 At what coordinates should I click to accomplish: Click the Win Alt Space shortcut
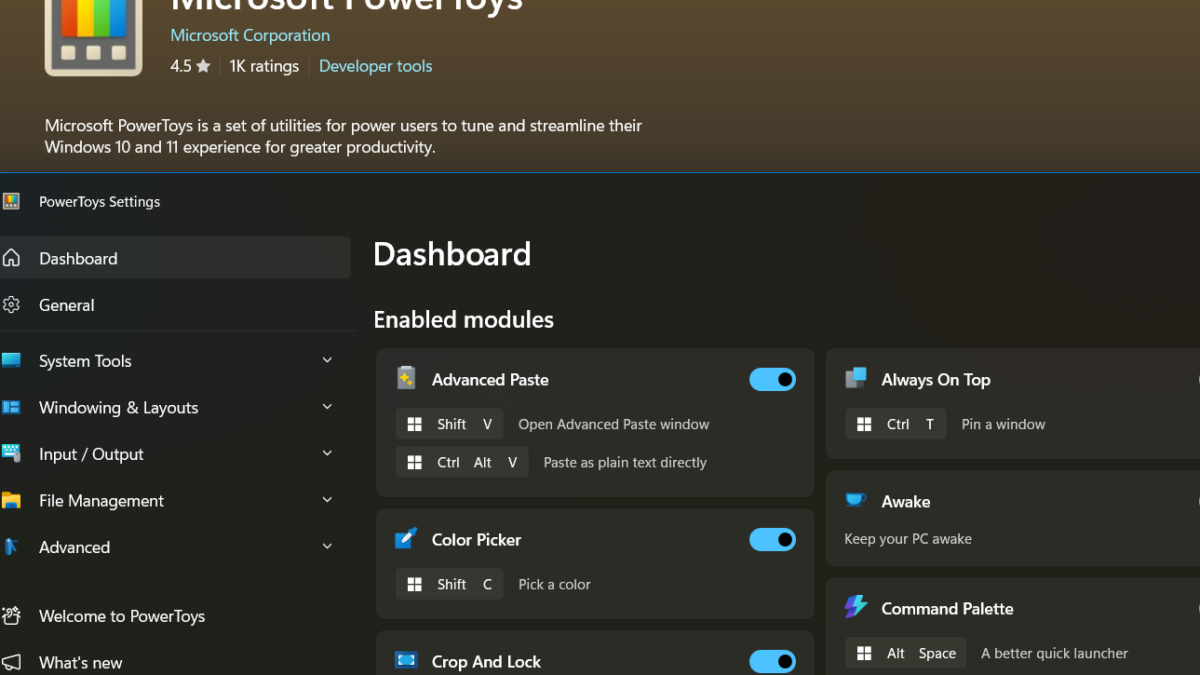tap(905, 653)
